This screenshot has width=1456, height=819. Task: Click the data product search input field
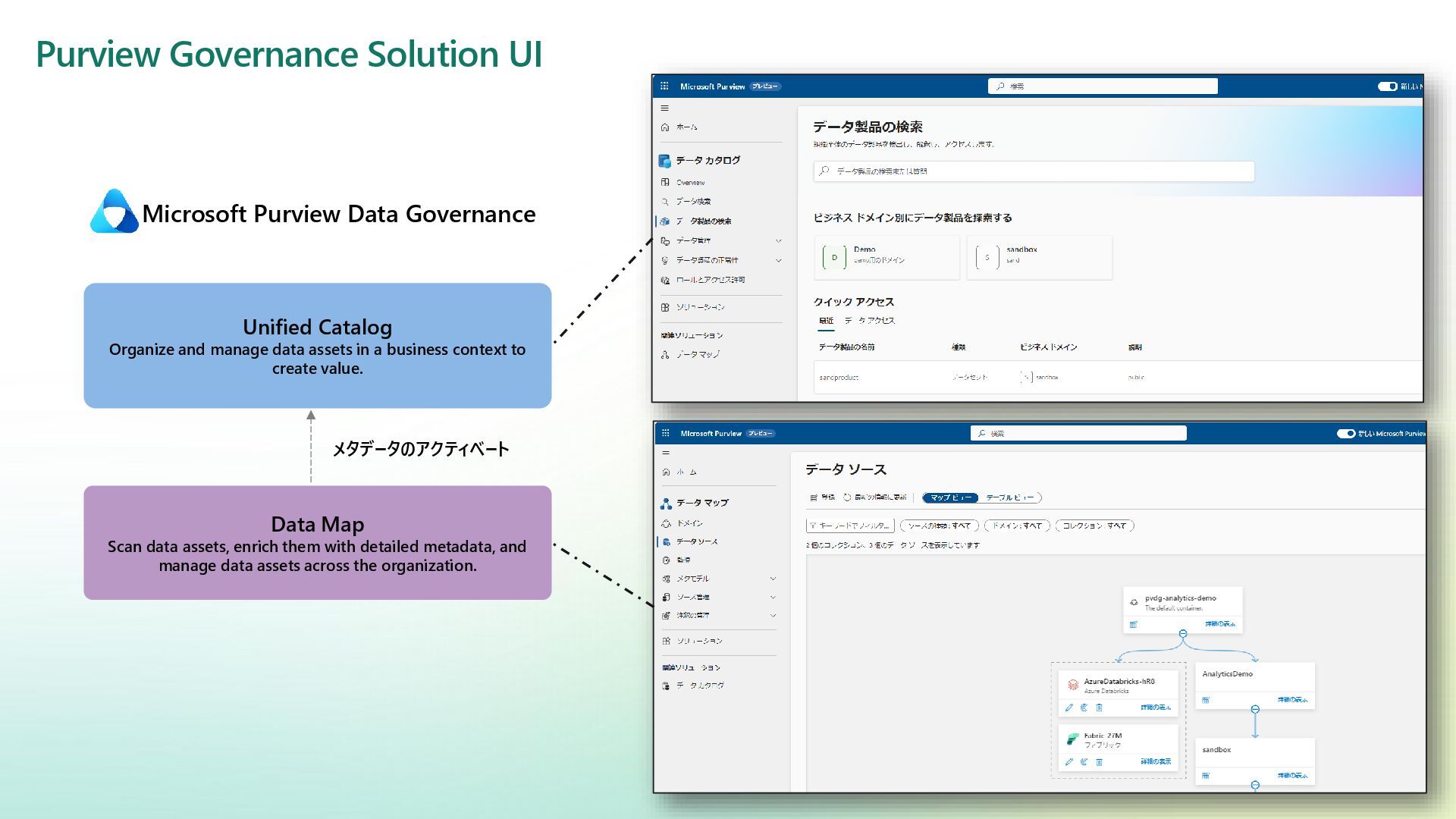1033,171
